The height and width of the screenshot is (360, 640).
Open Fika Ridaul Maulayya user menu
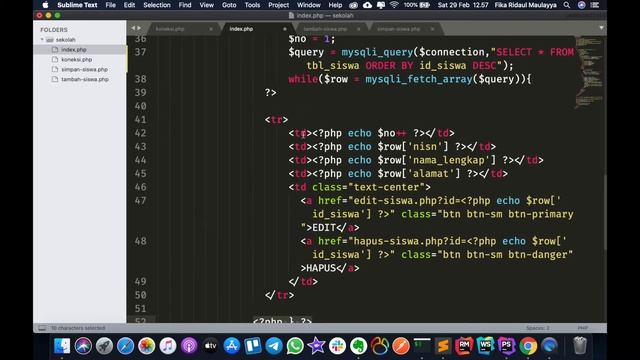tap(525, 5)
